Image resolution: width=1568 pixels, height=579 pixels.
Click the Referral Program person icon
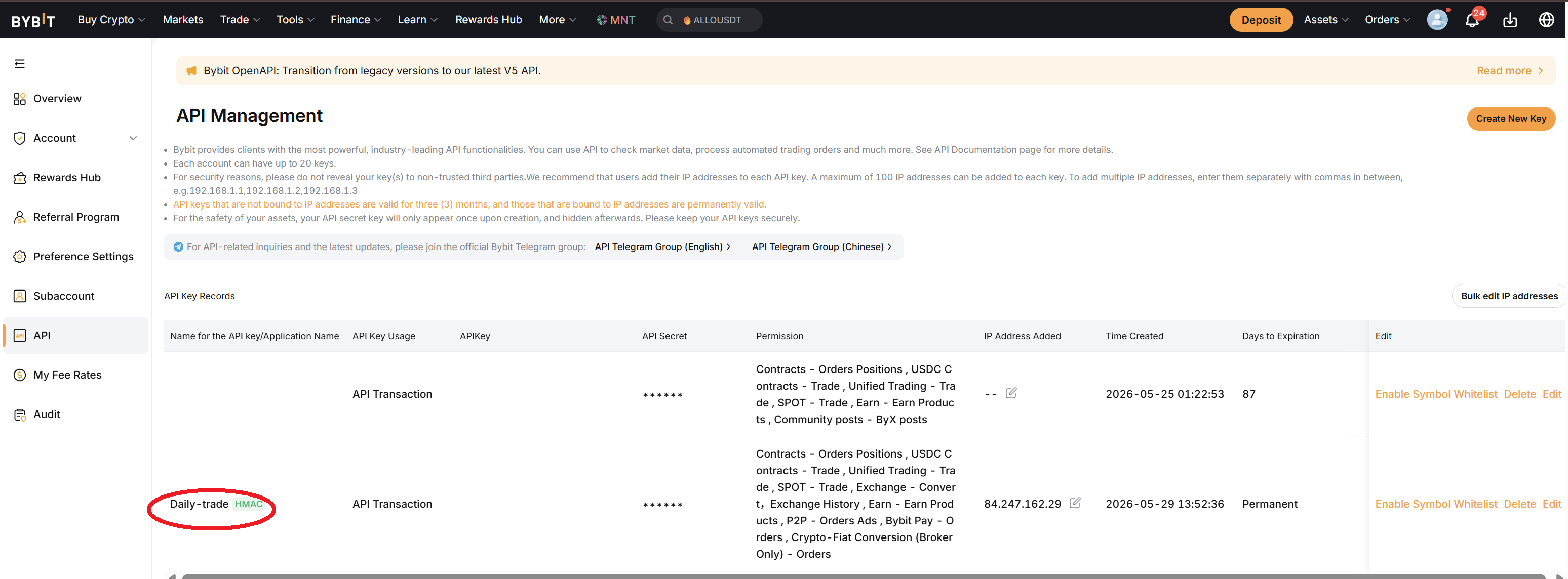click(x=19, y=217)
